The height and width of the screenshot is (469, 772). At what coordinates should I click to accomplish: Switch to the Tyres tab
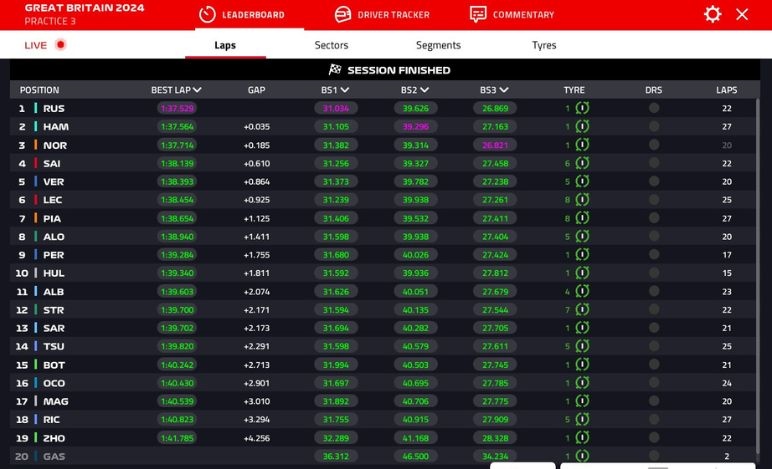[544, 45]
